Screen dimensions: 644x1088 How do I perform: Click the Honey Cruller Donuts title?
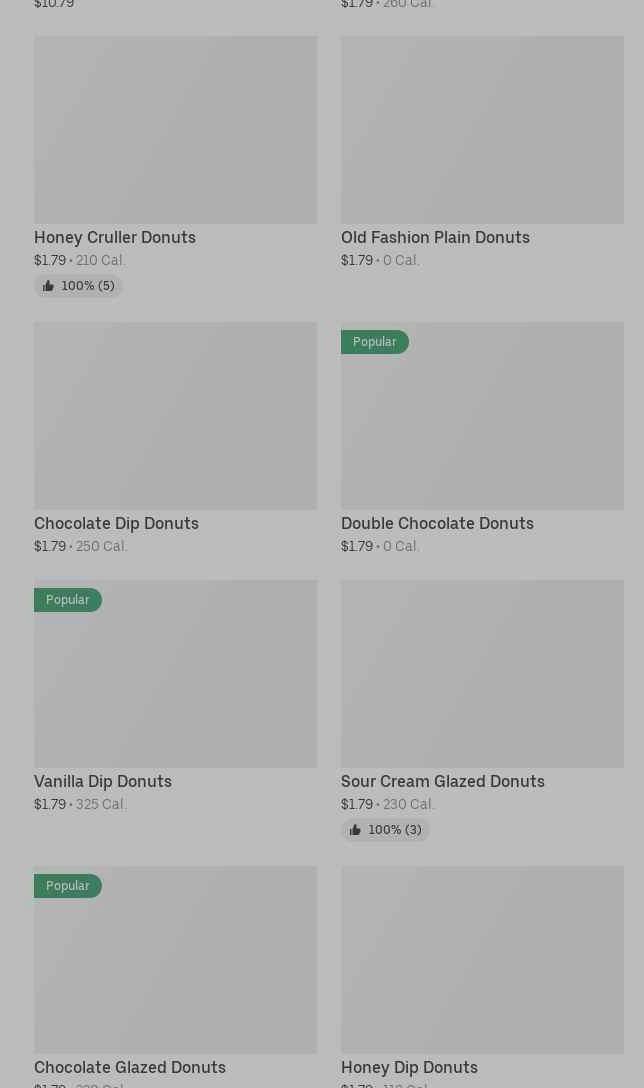(115, 238)
